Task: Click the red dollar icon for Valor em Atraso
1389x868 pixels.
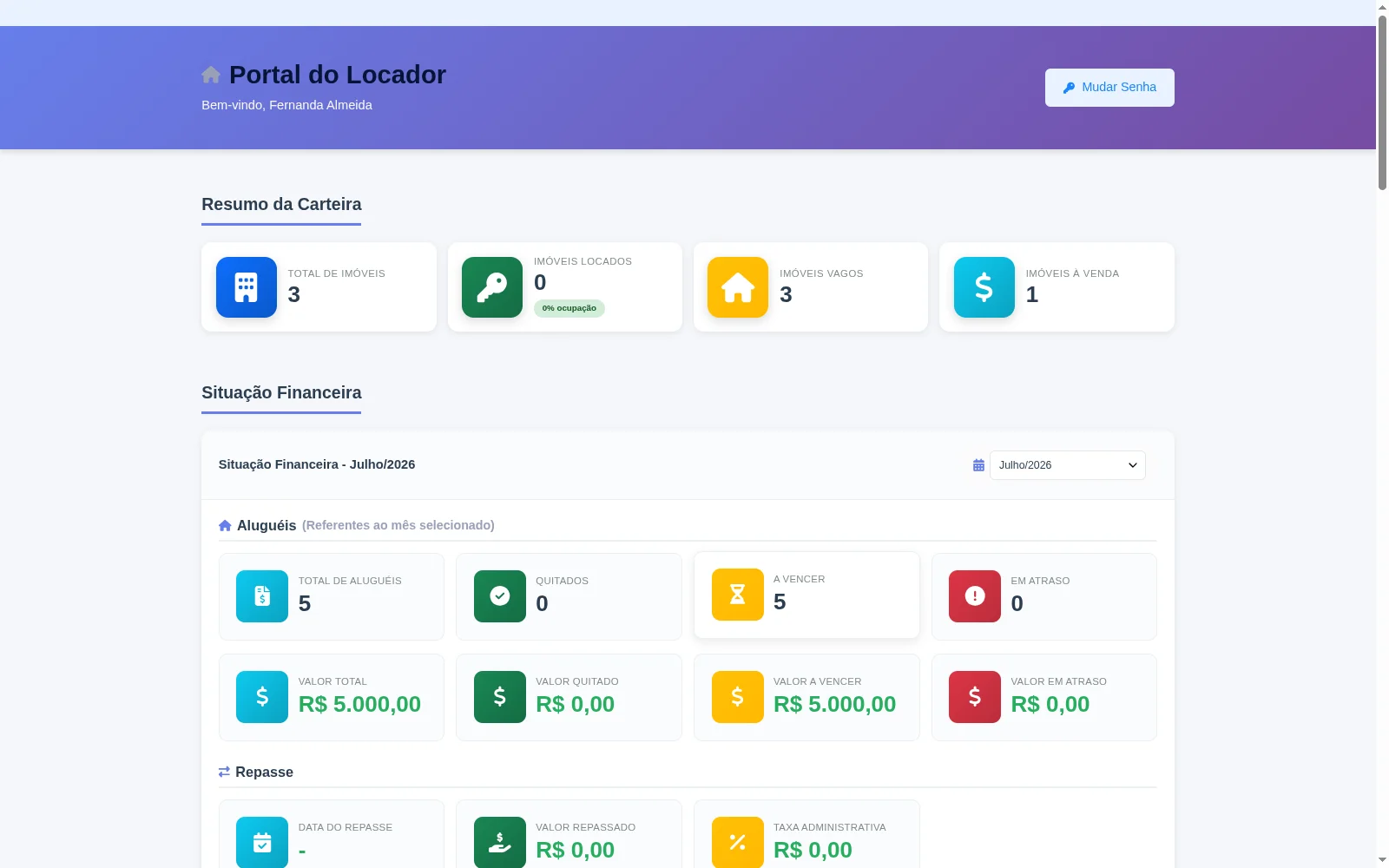Action: (x=975, y=697)
